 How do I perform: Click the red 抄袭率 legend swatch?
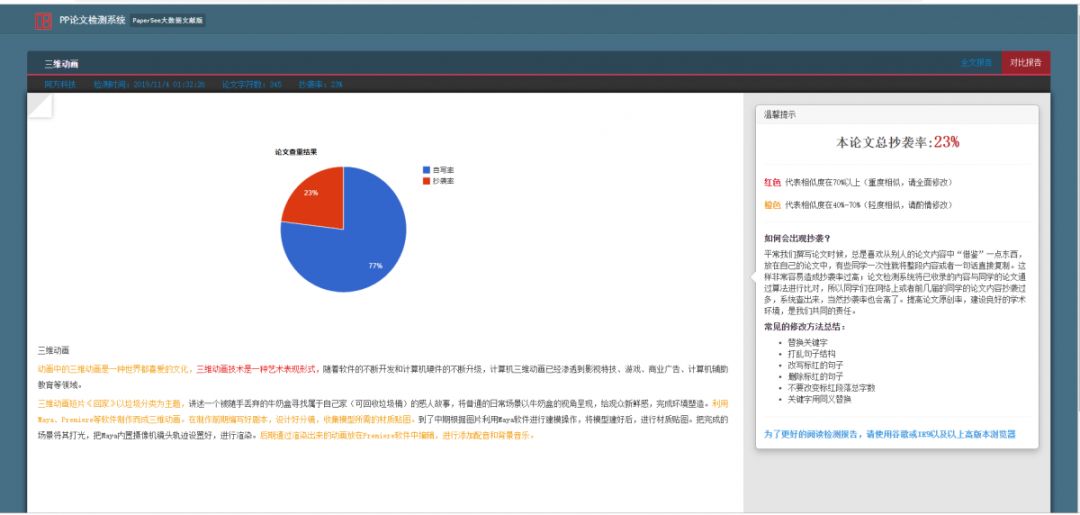tap(426, 180)
